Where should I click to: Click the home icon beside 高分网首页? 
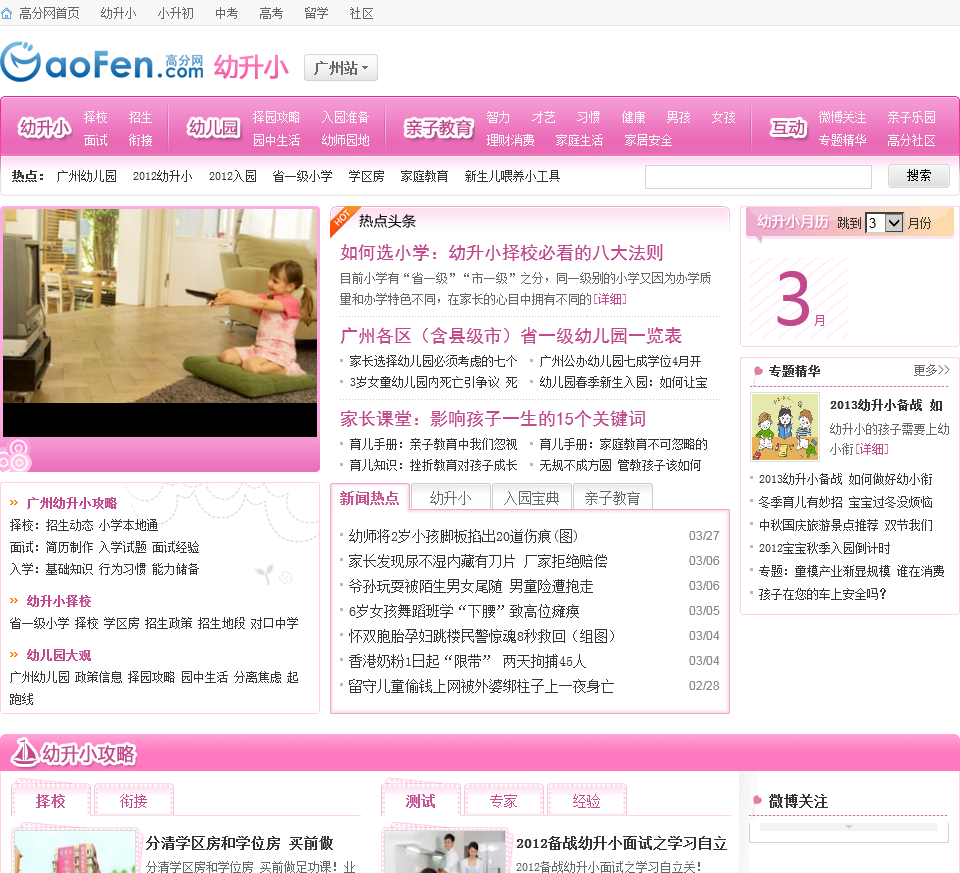tap(7, 13)
